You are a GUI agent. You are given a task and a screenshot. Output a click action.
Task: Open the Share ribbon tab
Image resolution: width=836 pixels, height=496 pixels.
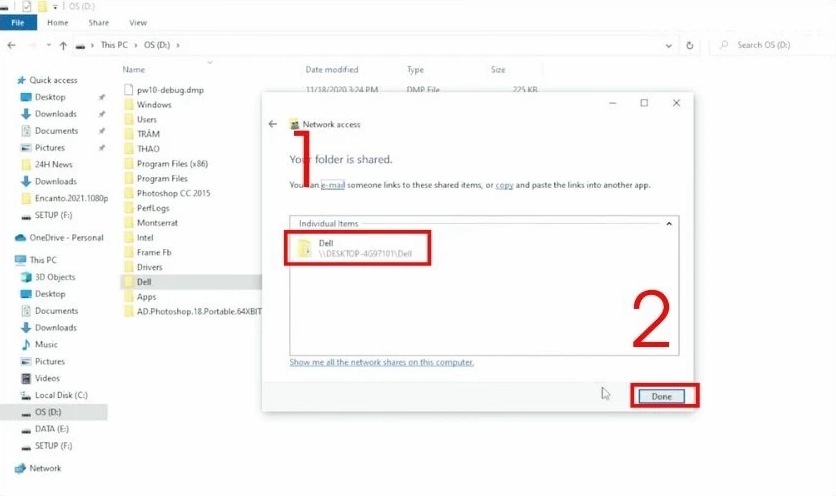[x=99, y=22]
